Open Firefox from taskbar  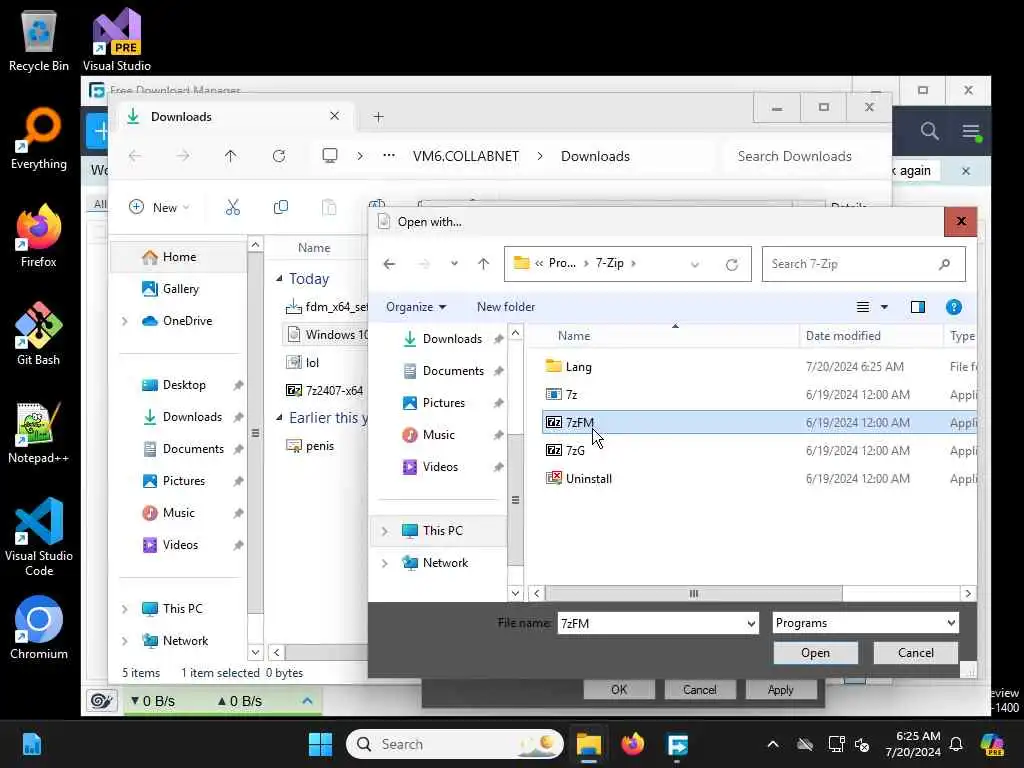tap(632, 744)
